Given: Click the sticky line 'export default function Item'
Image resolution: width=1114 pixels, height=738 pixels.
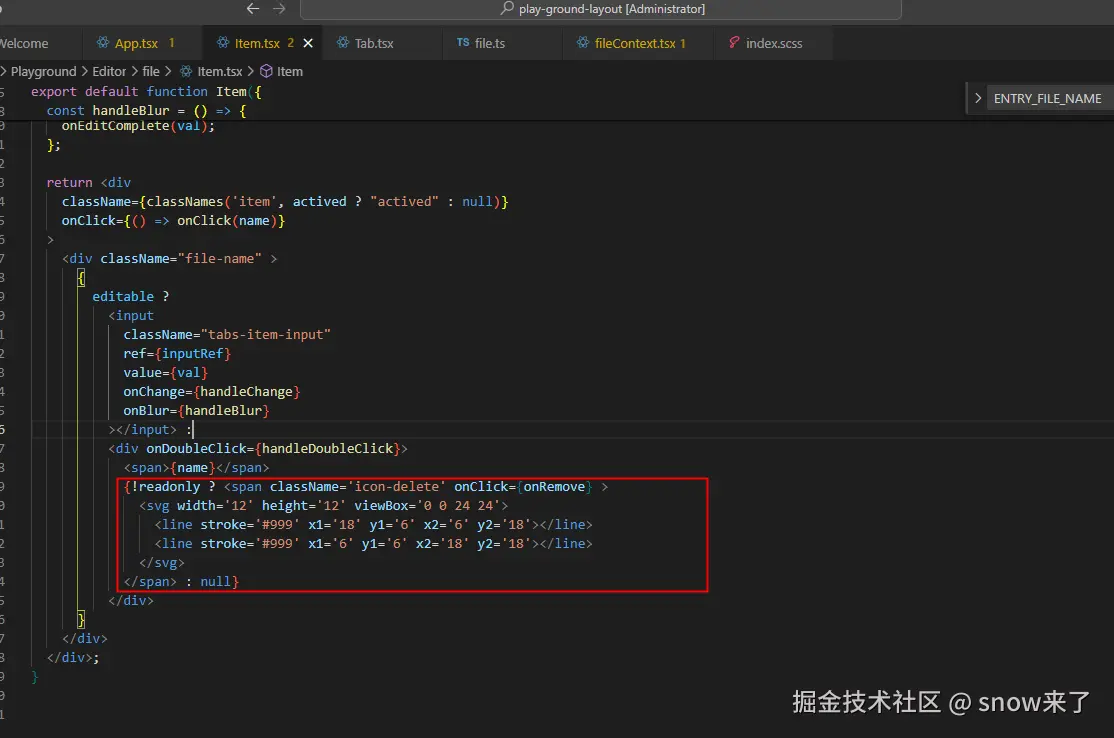Looking at the screenshot, I should point(146,92).
